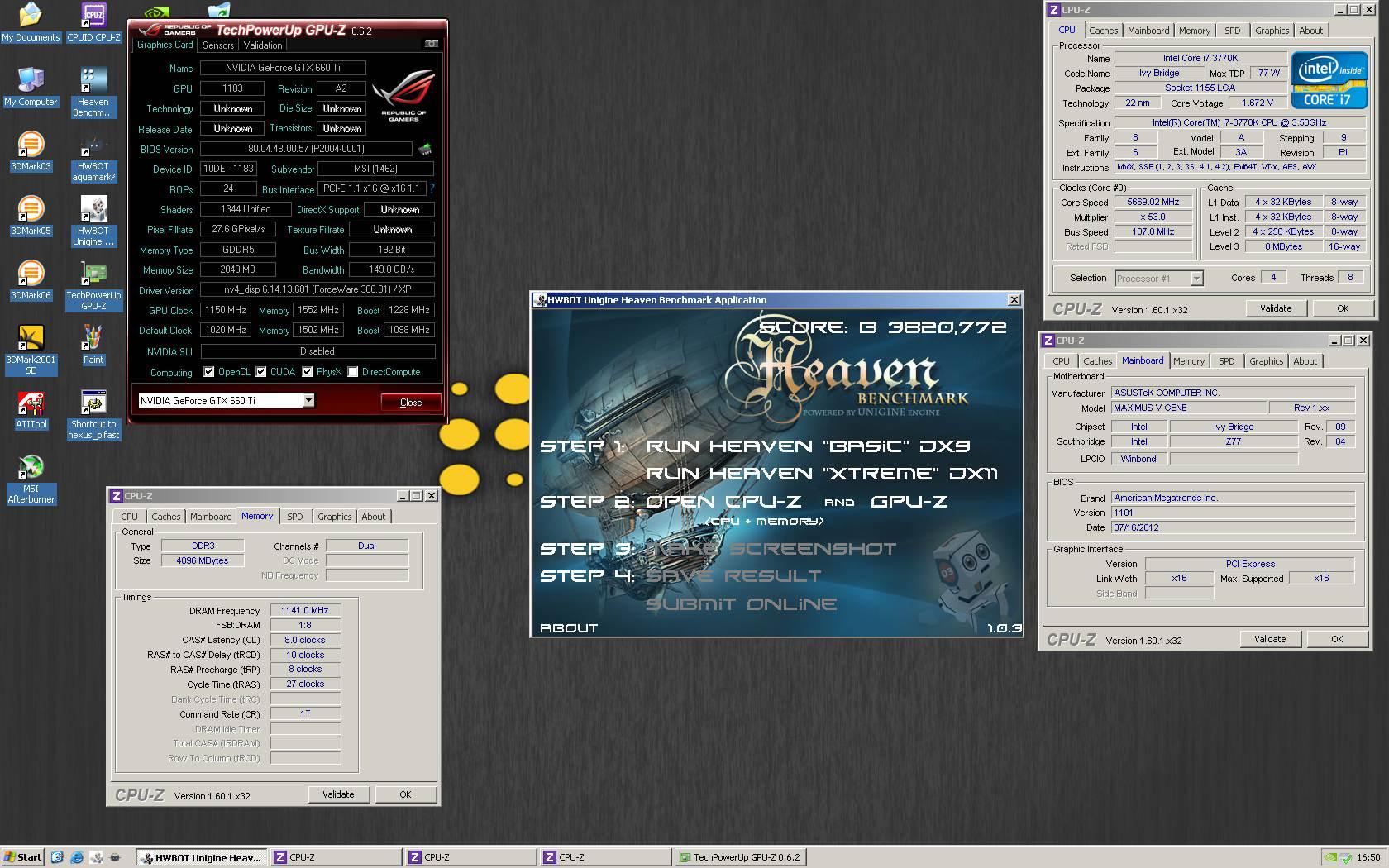Close the Heaven Benchmark window
The image size is (1389, 868).
[x=1014, y=300]
